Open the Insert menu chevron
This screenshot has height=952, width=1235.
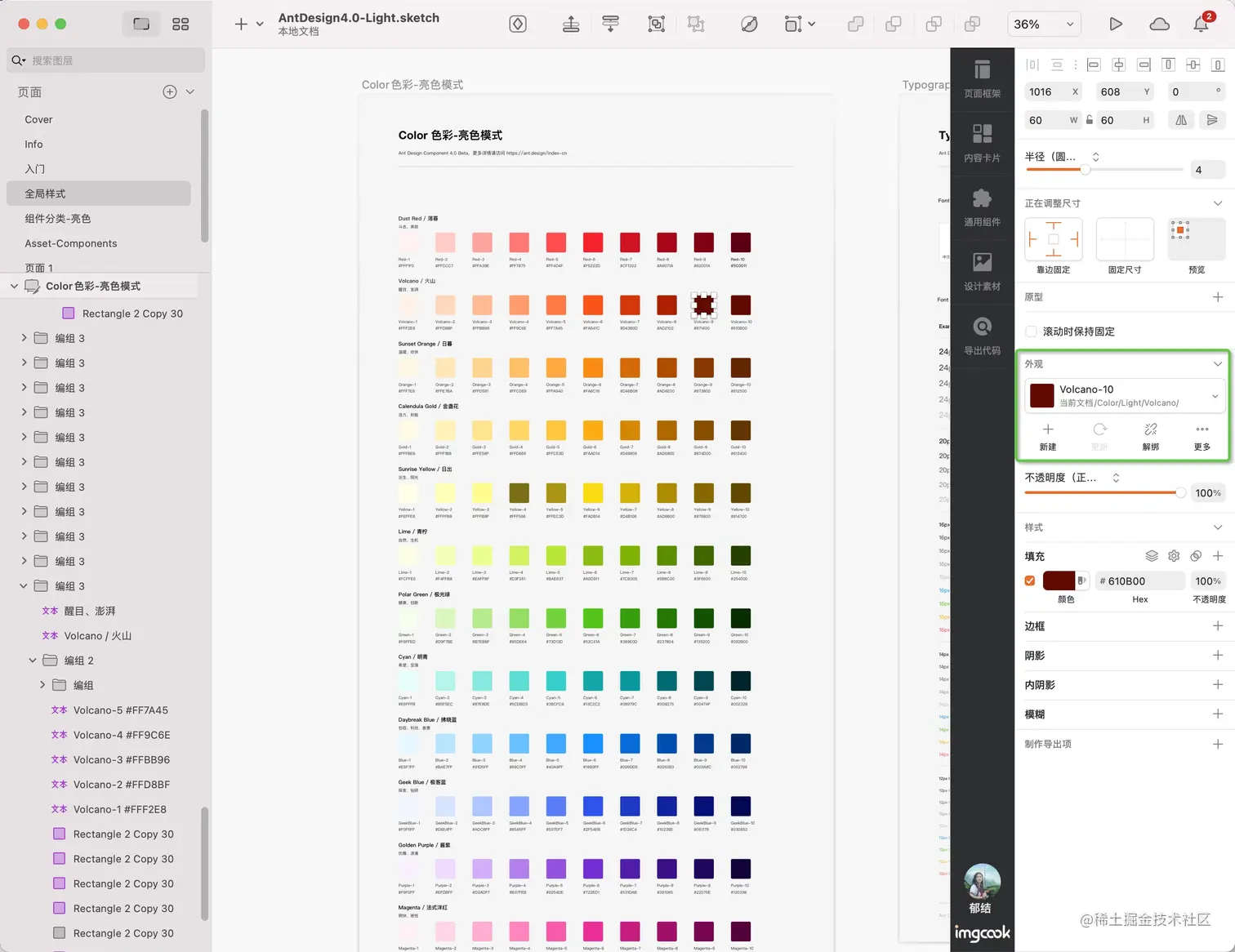(x=260, y=24)
